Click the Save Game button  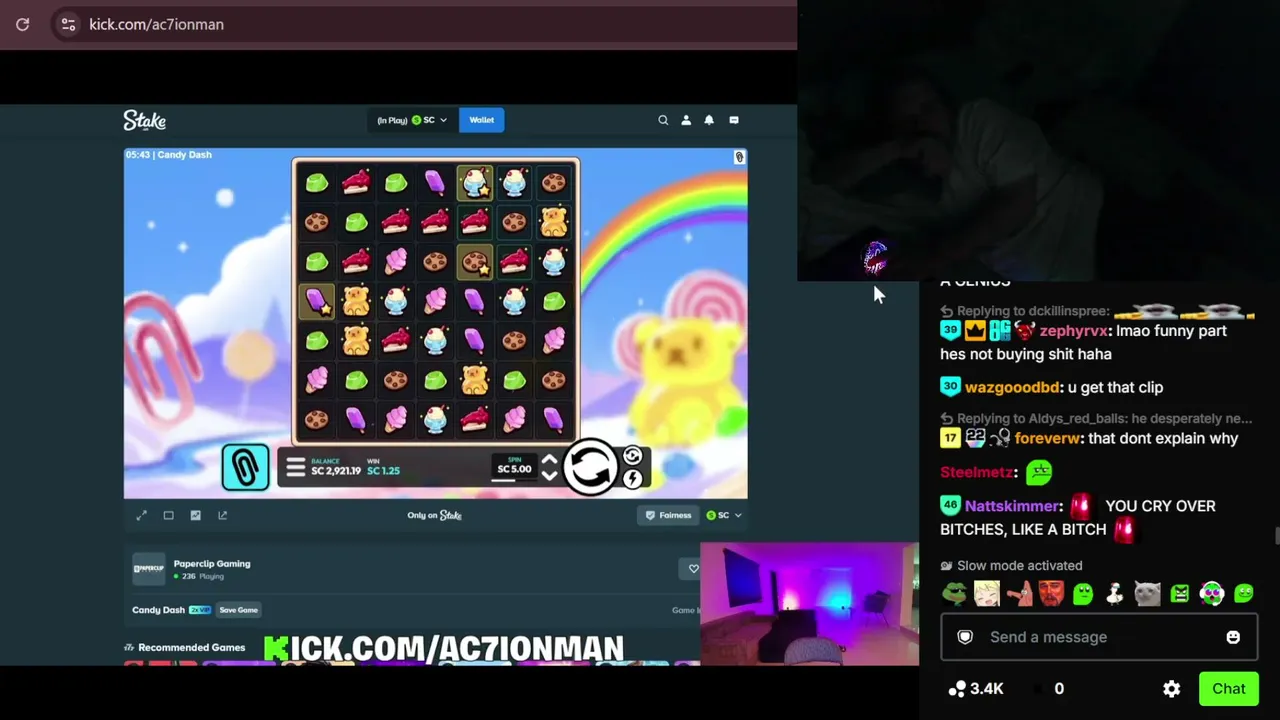point(238,610)
